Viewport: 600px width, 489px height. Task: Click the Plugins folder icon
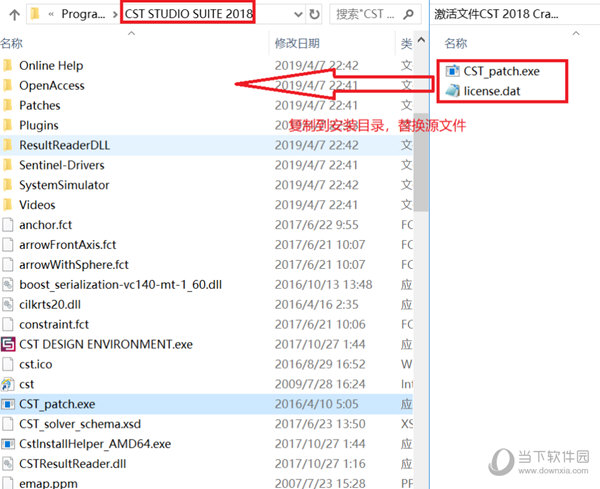pyautogui.click(x=8, y=125)
